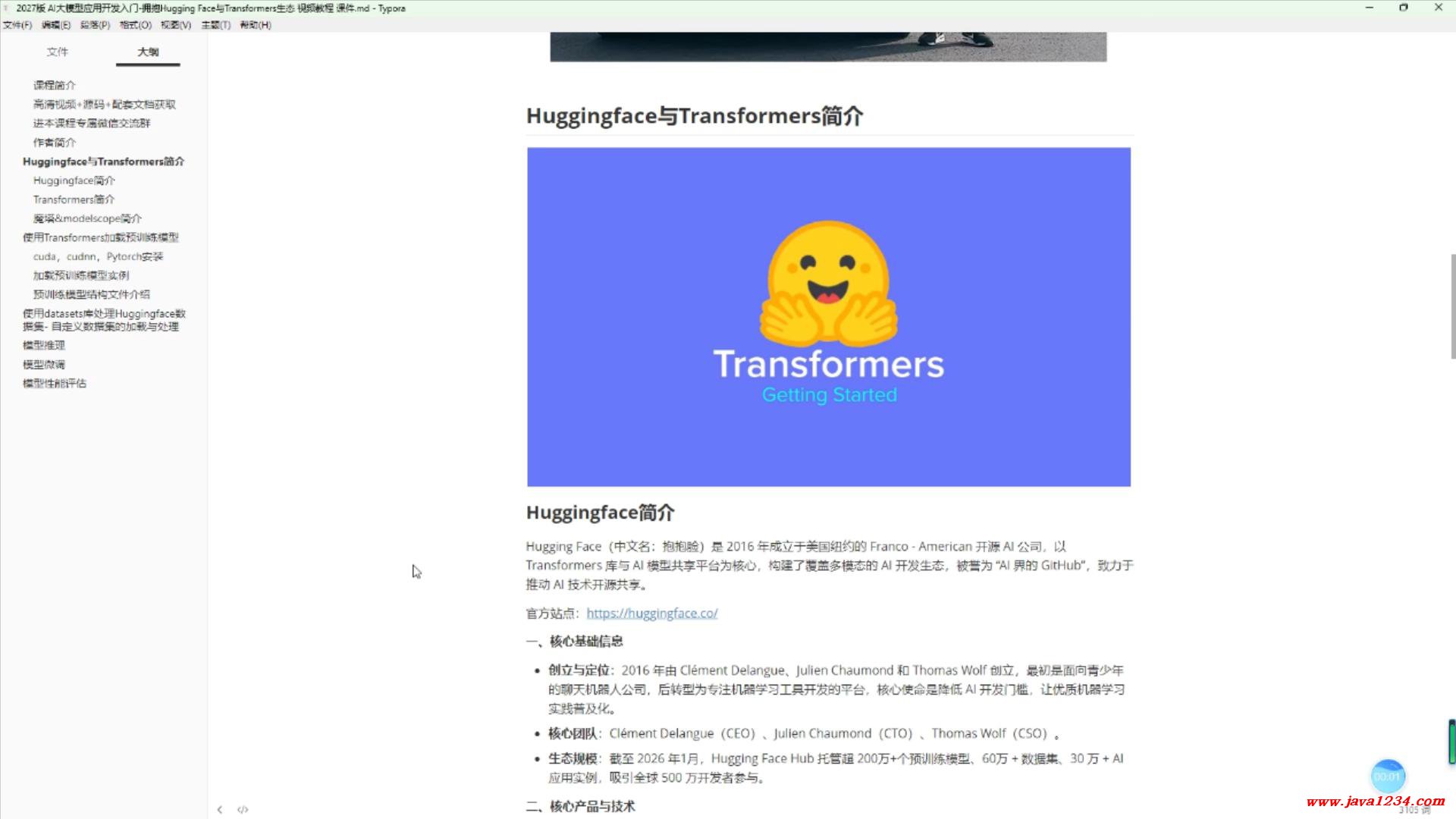Click the sidebar collapse arrow icon
This screenshot has height=819, width=1456.
(220, 809)
